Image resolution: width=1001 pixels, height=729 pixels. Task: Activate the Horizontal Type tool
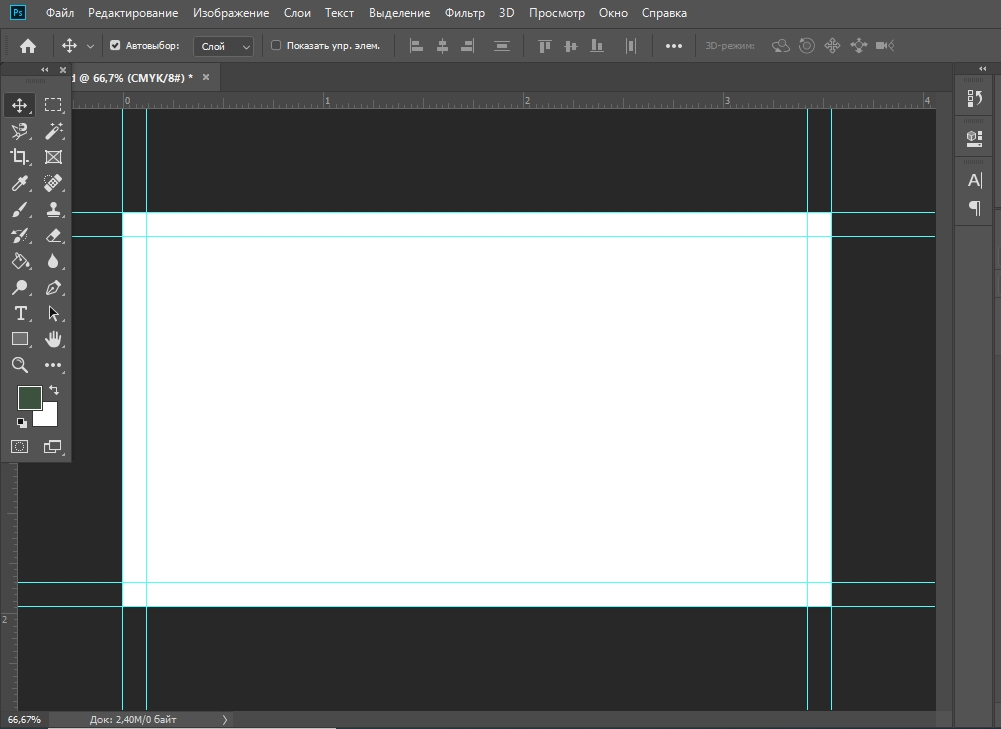click(x=20, y=313)
